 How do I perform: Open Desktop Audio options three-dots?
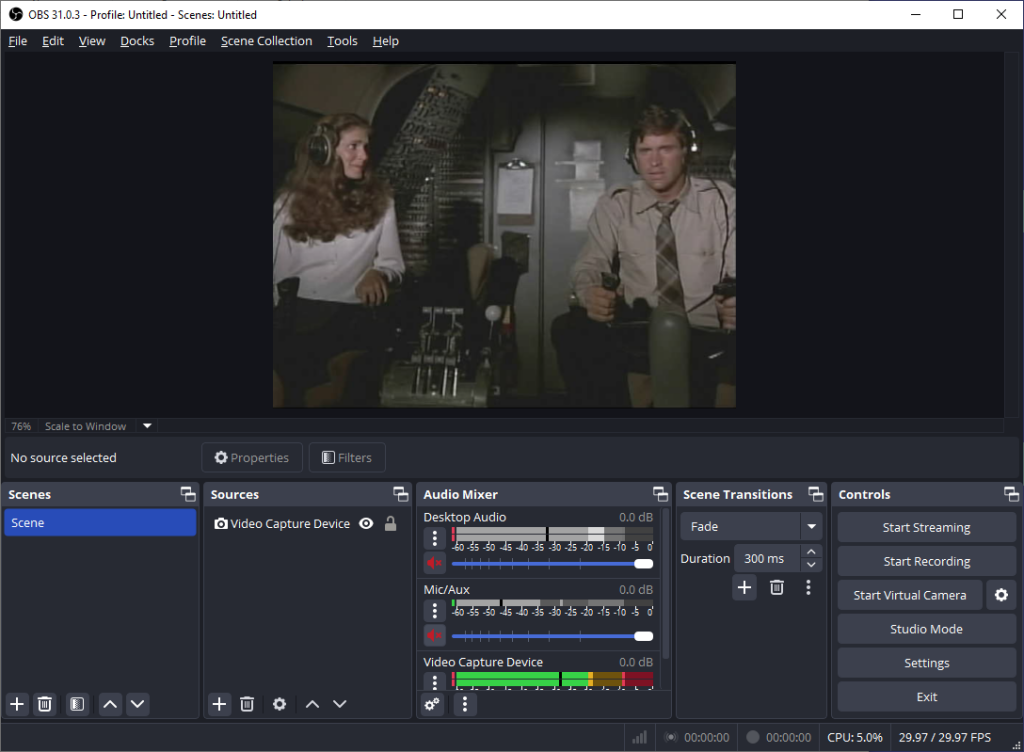coord(435,539)
